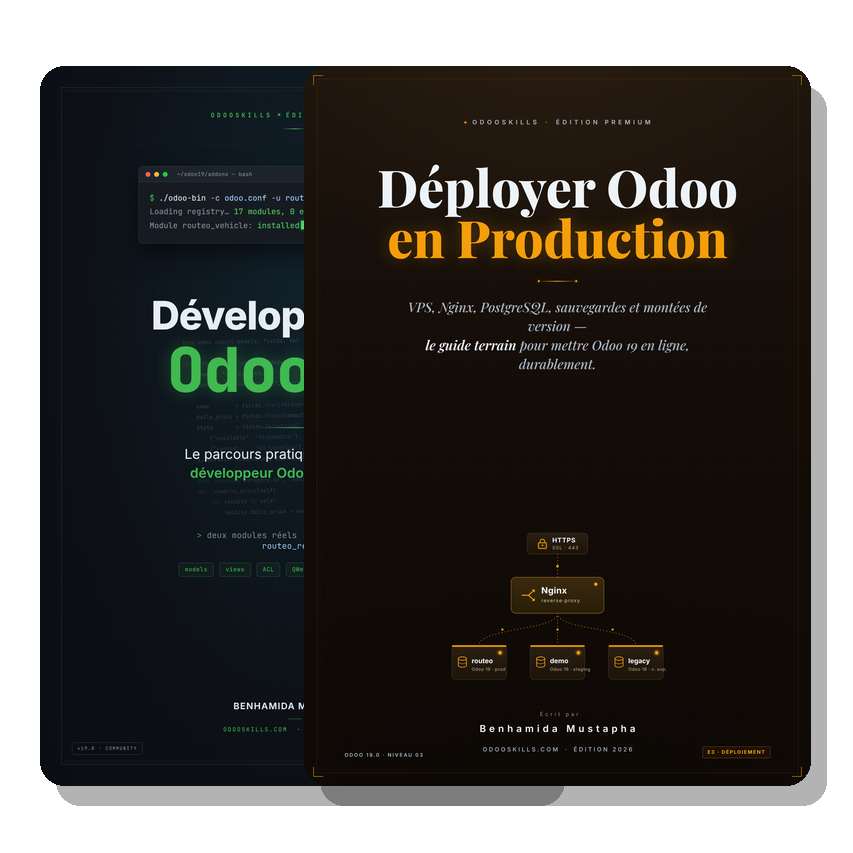
Task: Click the white 'Dévelop' title on back cover
Action: click(x=228, y=317)
